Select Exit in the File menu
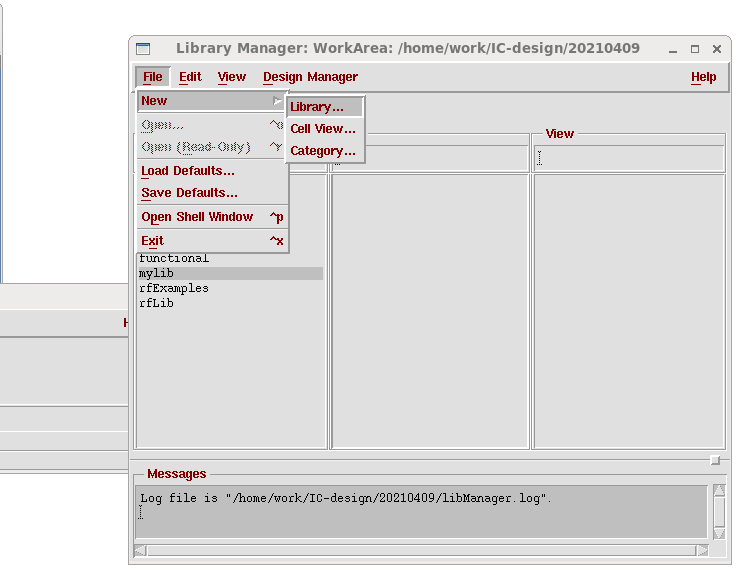This screenshot has width=746, height=572. point(152,241)
